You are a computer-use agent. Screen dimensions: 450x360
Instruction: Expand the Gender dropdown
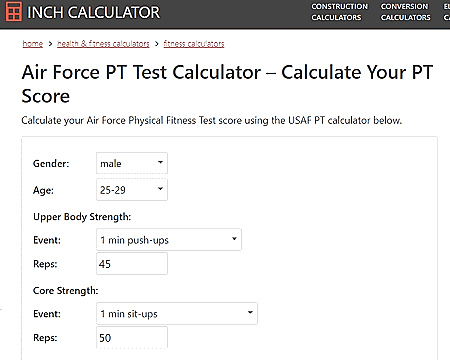pyautogui.click(x=132, y=163)
